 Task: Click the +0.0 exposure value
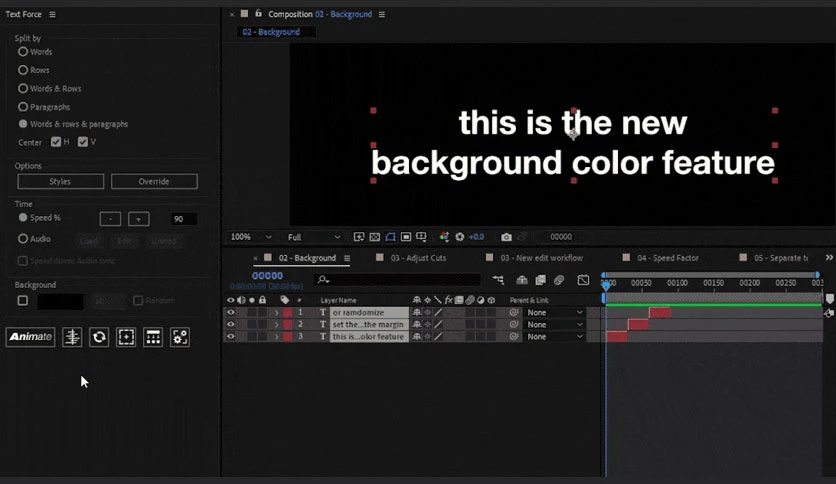click(476, 237)
